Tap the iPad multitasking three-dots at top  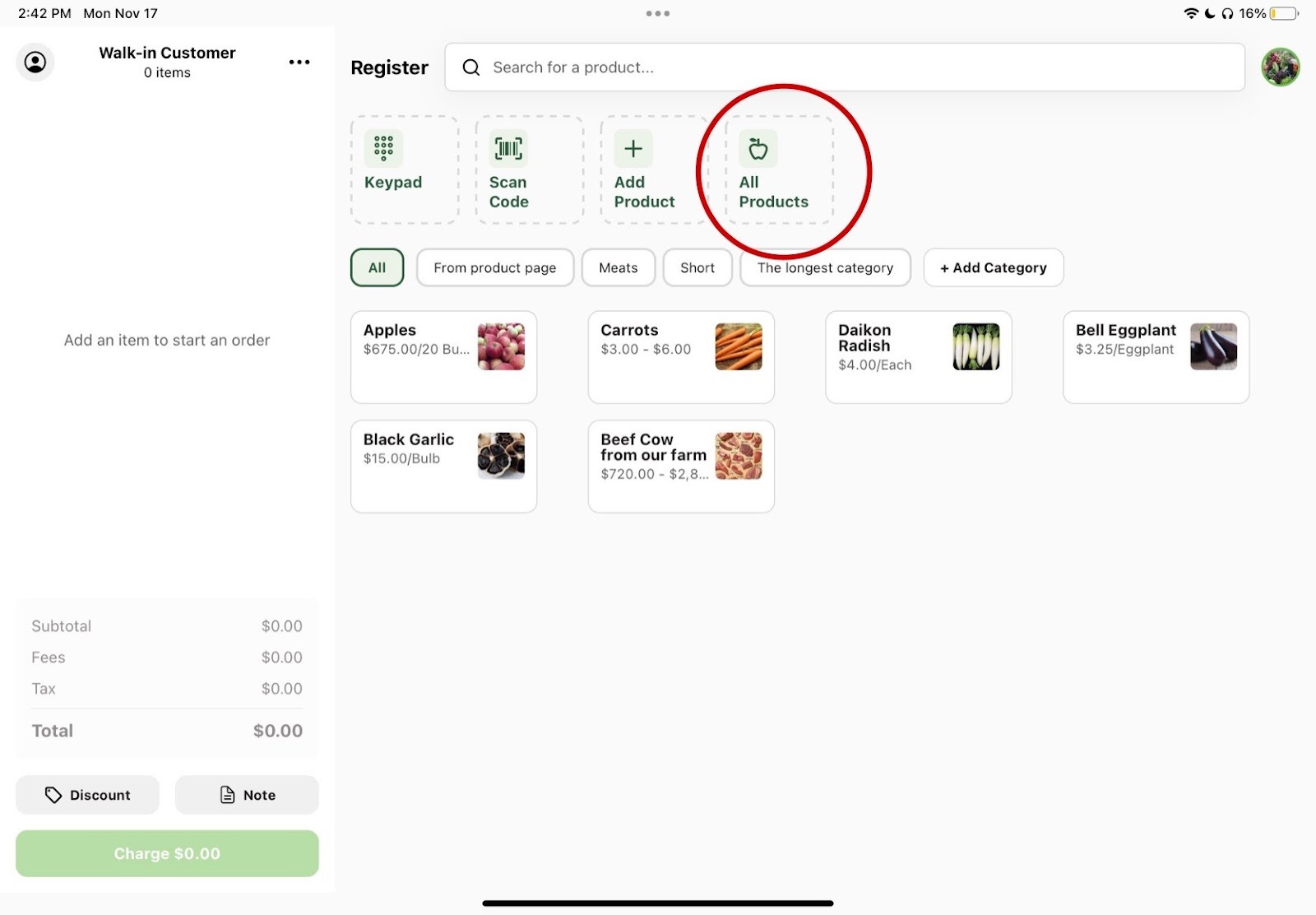click(657, 13)
